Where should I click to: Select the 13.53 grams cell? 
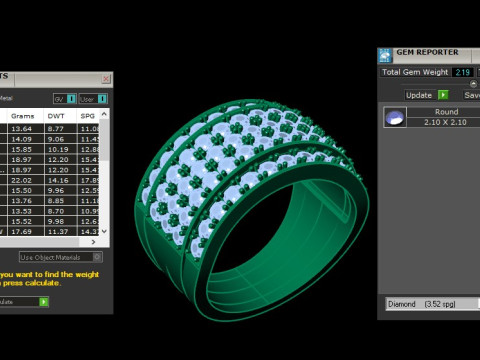(x=25, y=211)
